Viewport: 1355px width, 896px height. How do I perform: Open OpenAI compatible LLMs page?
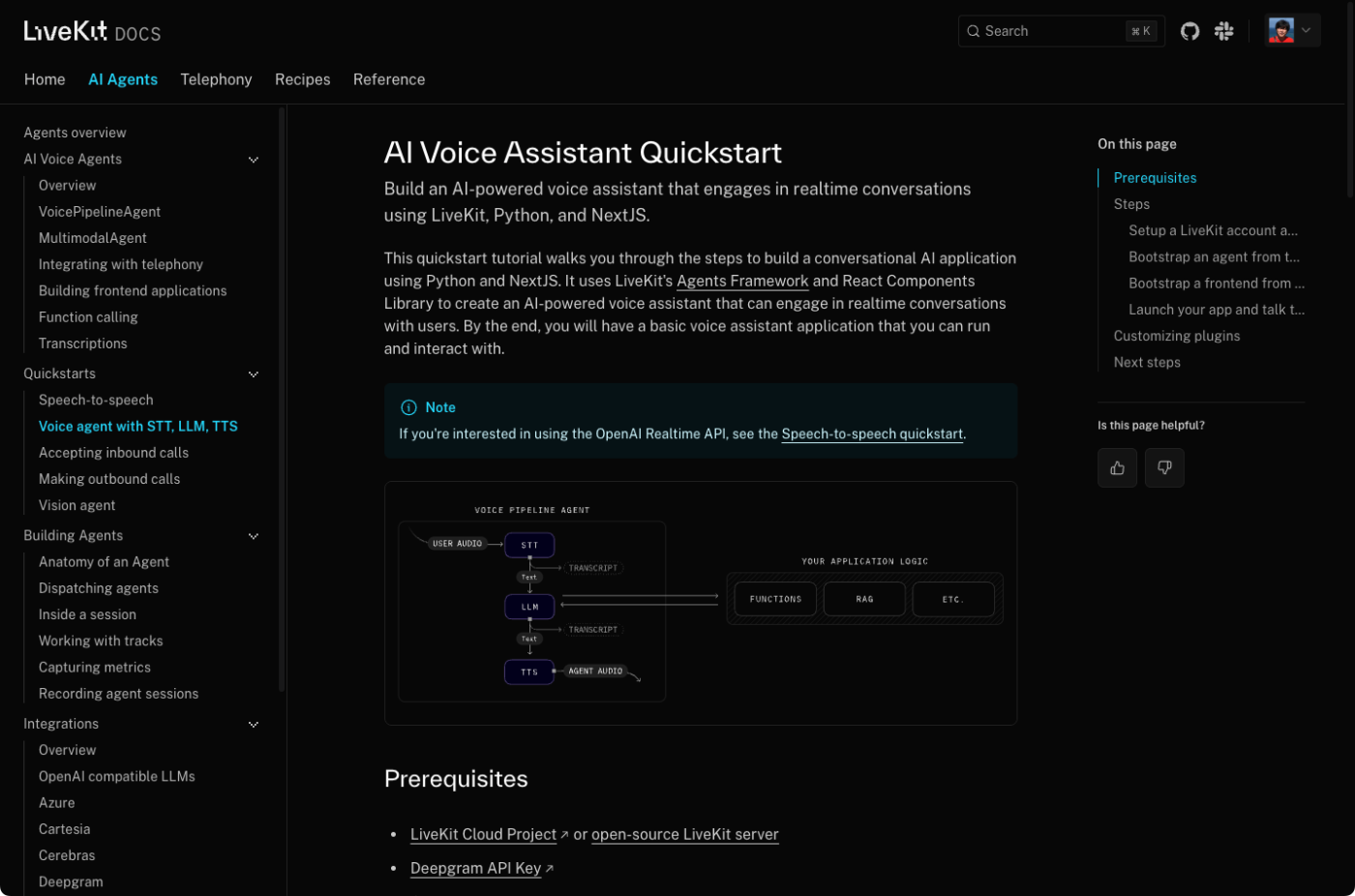pos(117,776)
